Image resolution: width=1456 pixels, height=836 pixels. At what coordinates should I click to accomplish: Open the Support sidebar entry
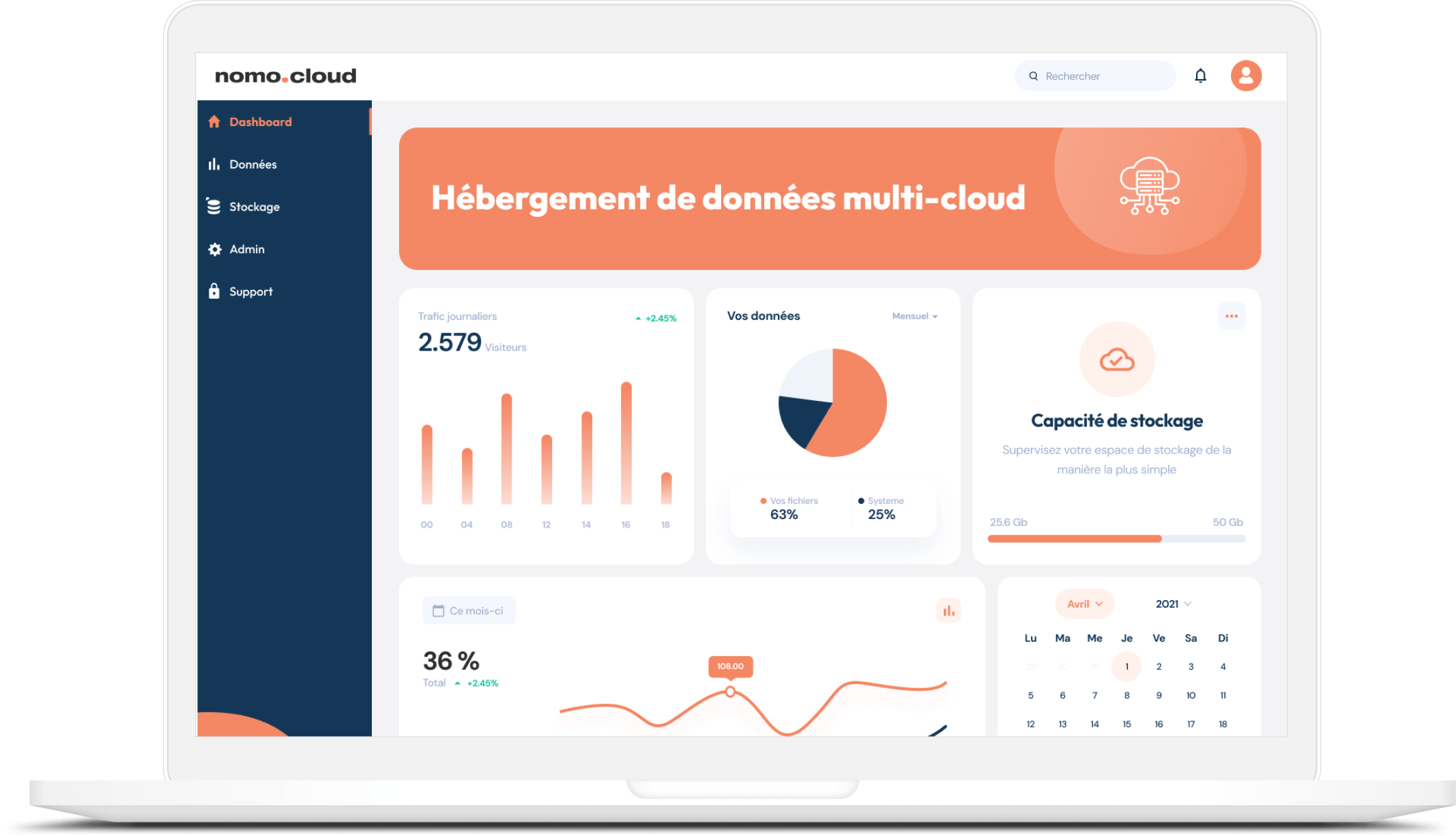click(250, 292)
